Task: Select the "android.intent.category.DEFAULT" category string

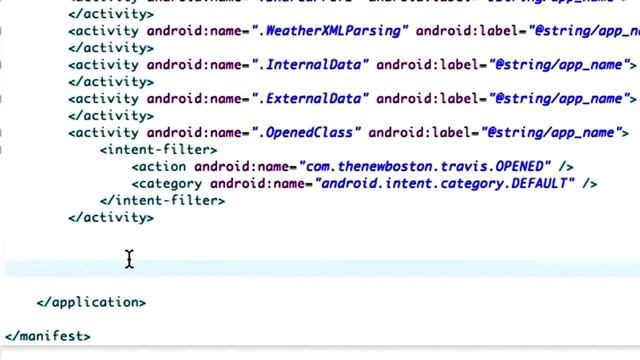Action: [445, 184]
